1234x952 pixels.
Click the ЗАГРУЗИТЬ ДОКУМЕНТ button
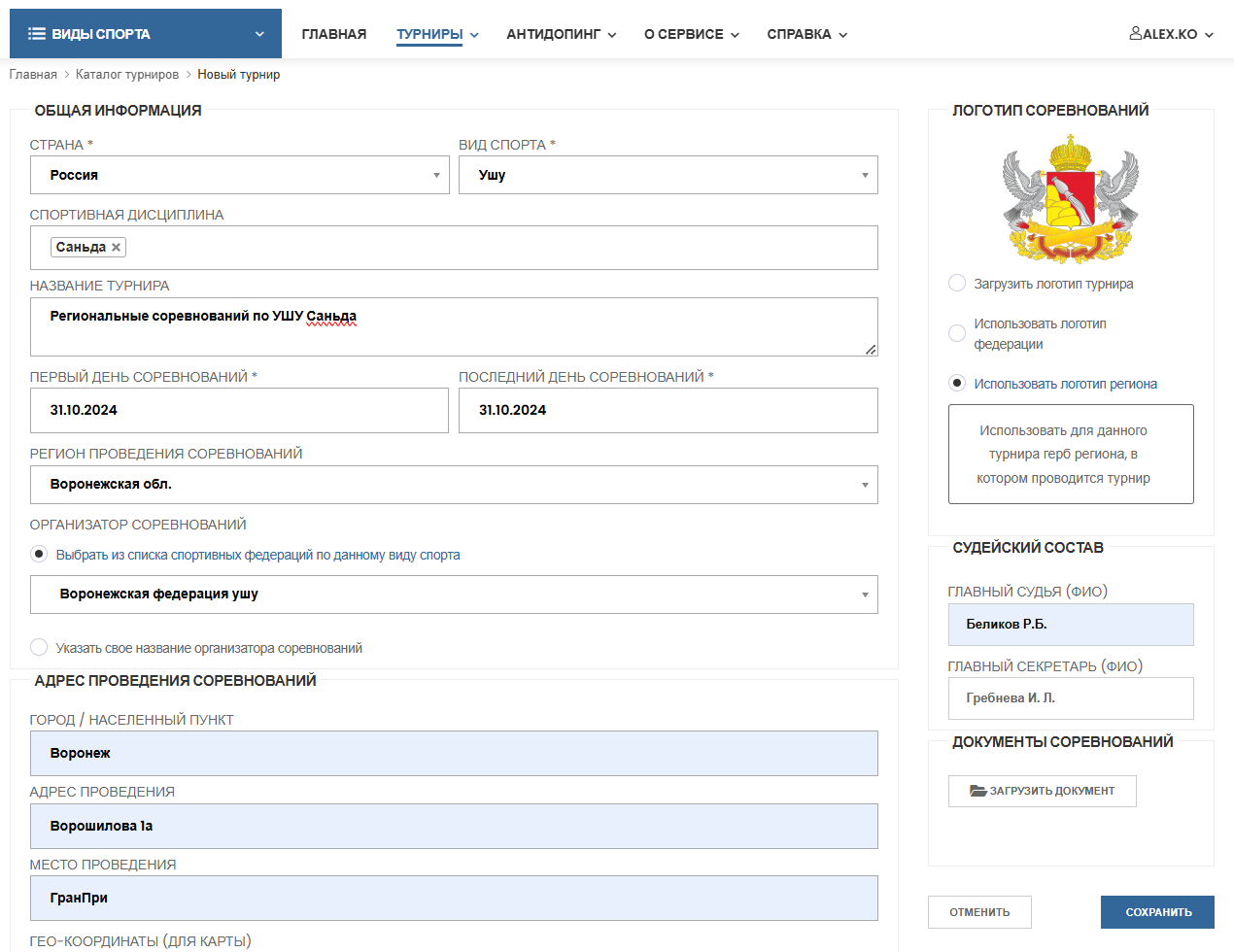tap(1043, 791)
